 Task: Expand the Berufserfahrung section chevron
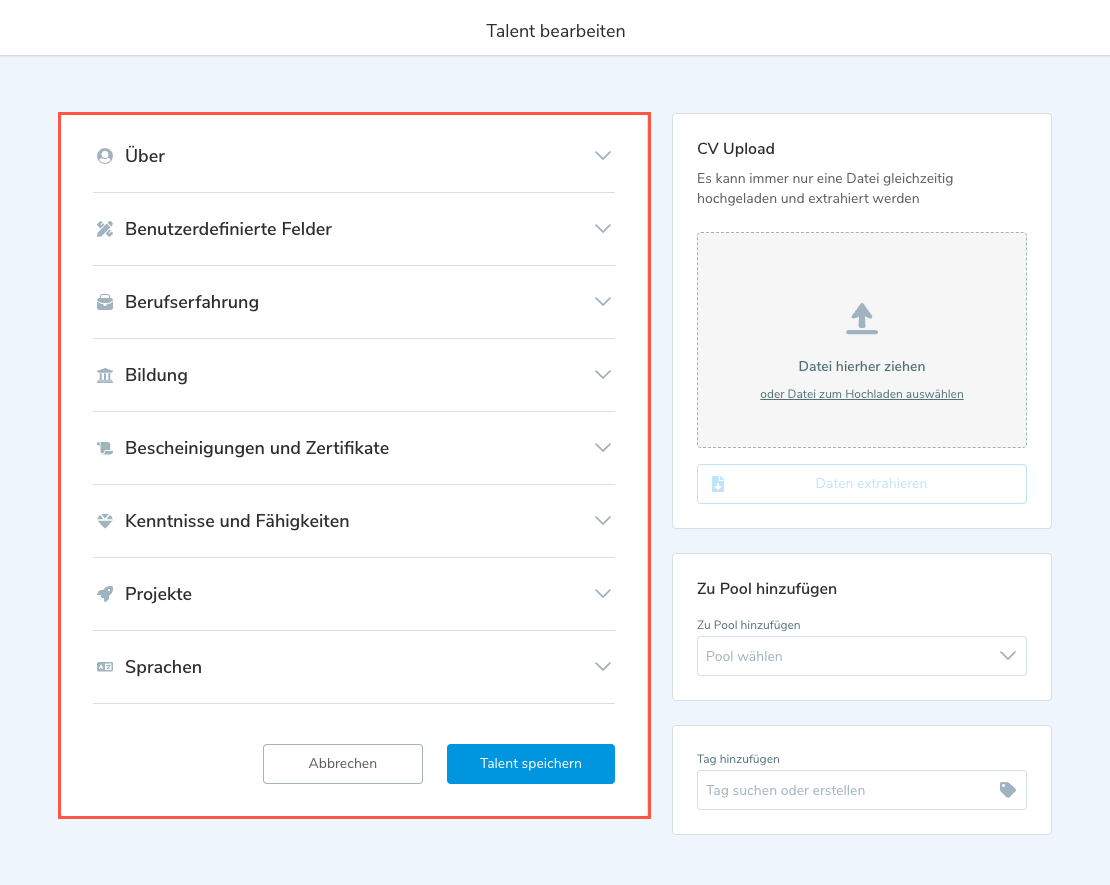pos(602,302)
